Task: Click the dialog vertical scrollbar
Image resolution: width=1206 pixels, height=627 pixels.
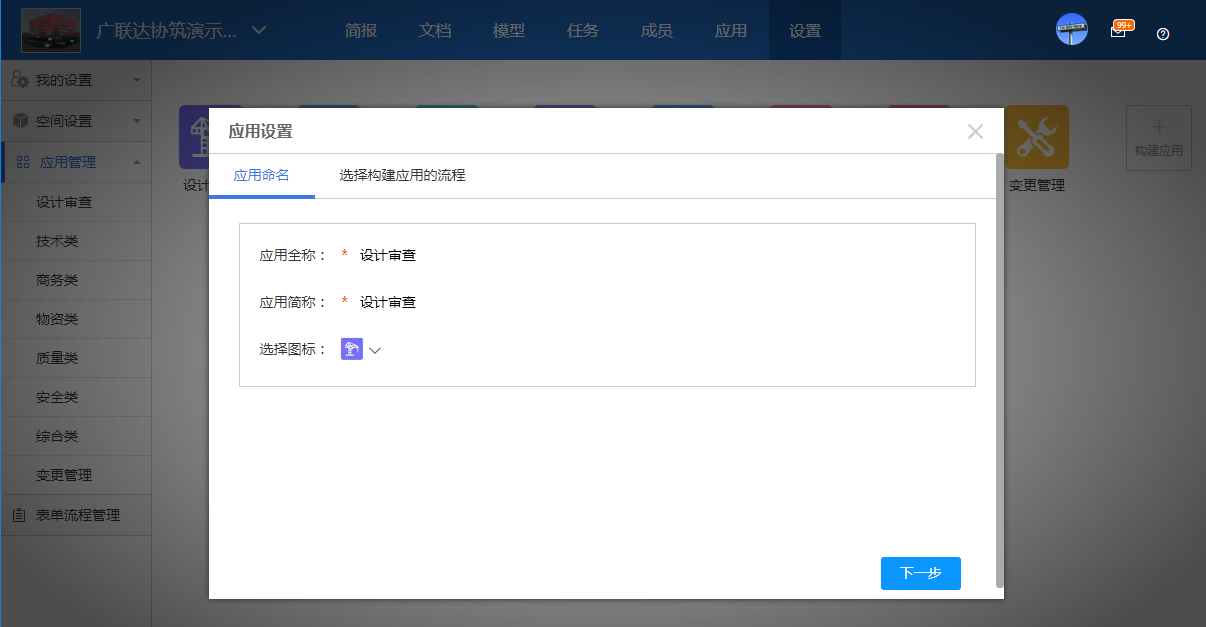Action: [1000, 370]
